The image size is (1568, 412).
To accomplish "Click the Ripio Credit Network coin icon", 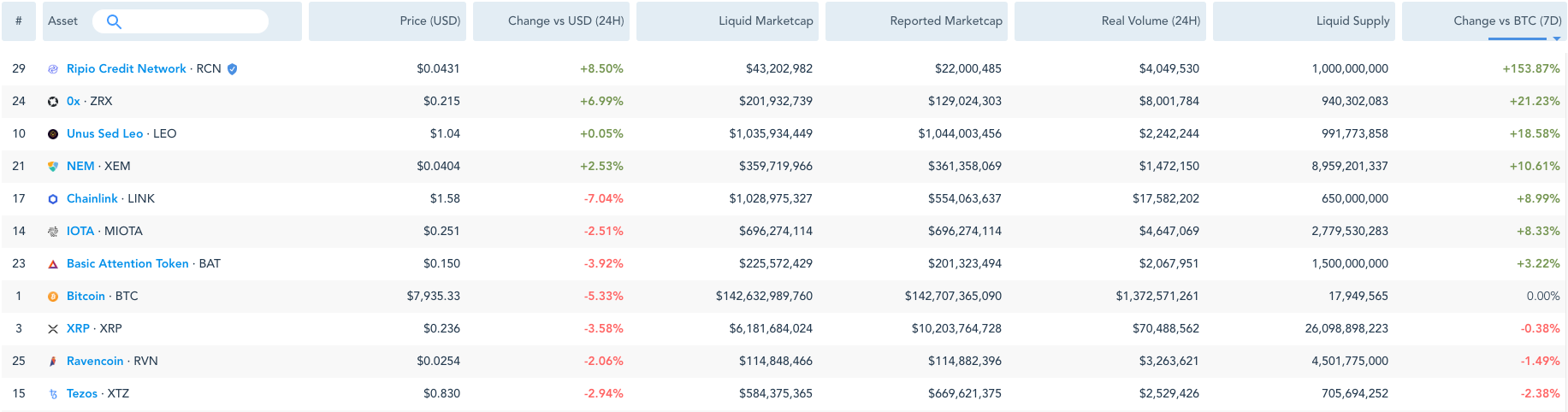I will 53,69.
